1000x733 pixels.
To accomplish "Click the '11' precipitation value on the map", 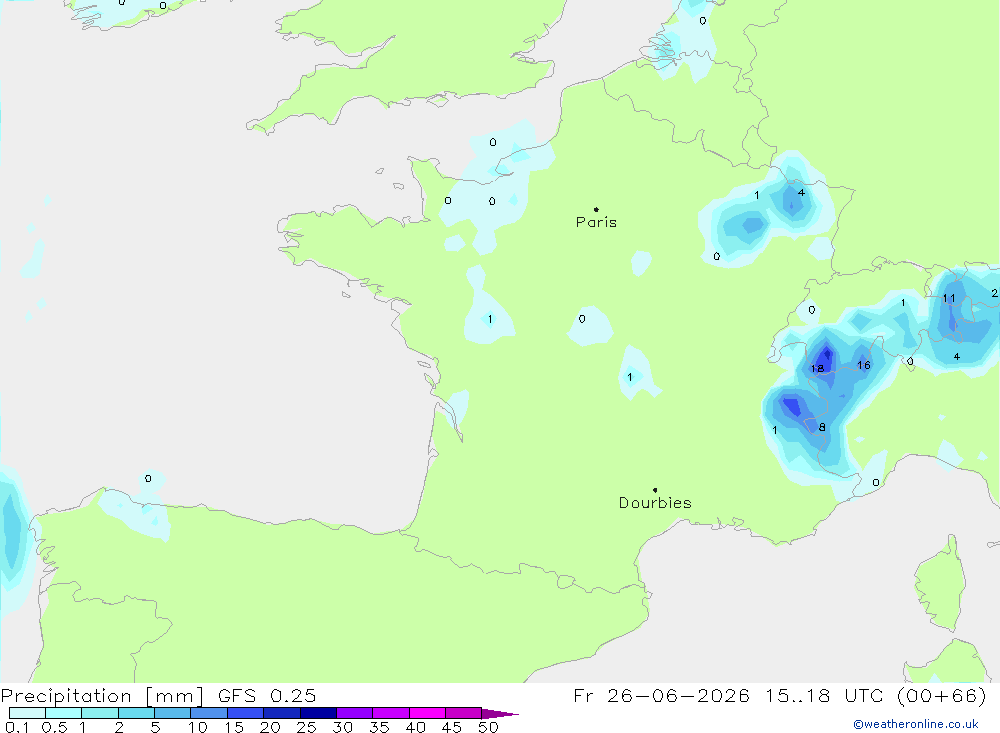I will point(949,298).
